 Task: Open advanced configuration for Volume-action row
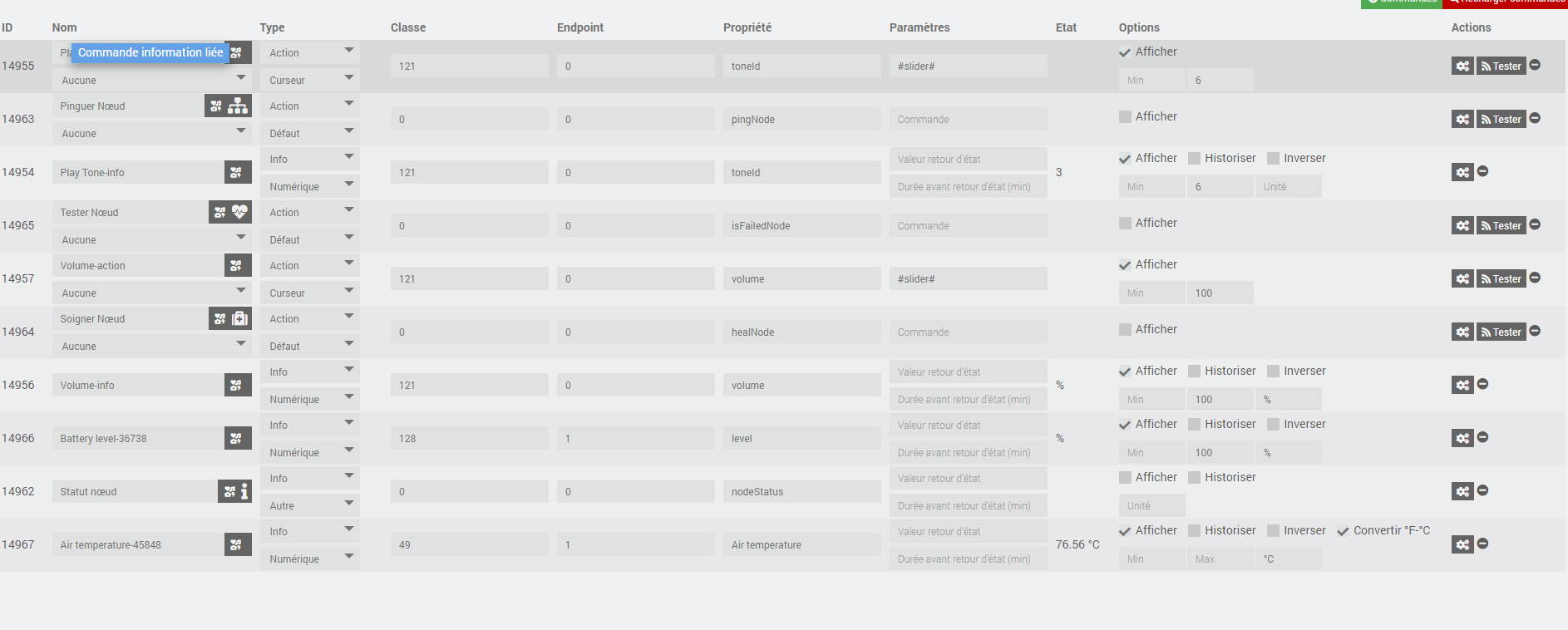tap(1462, 278)
